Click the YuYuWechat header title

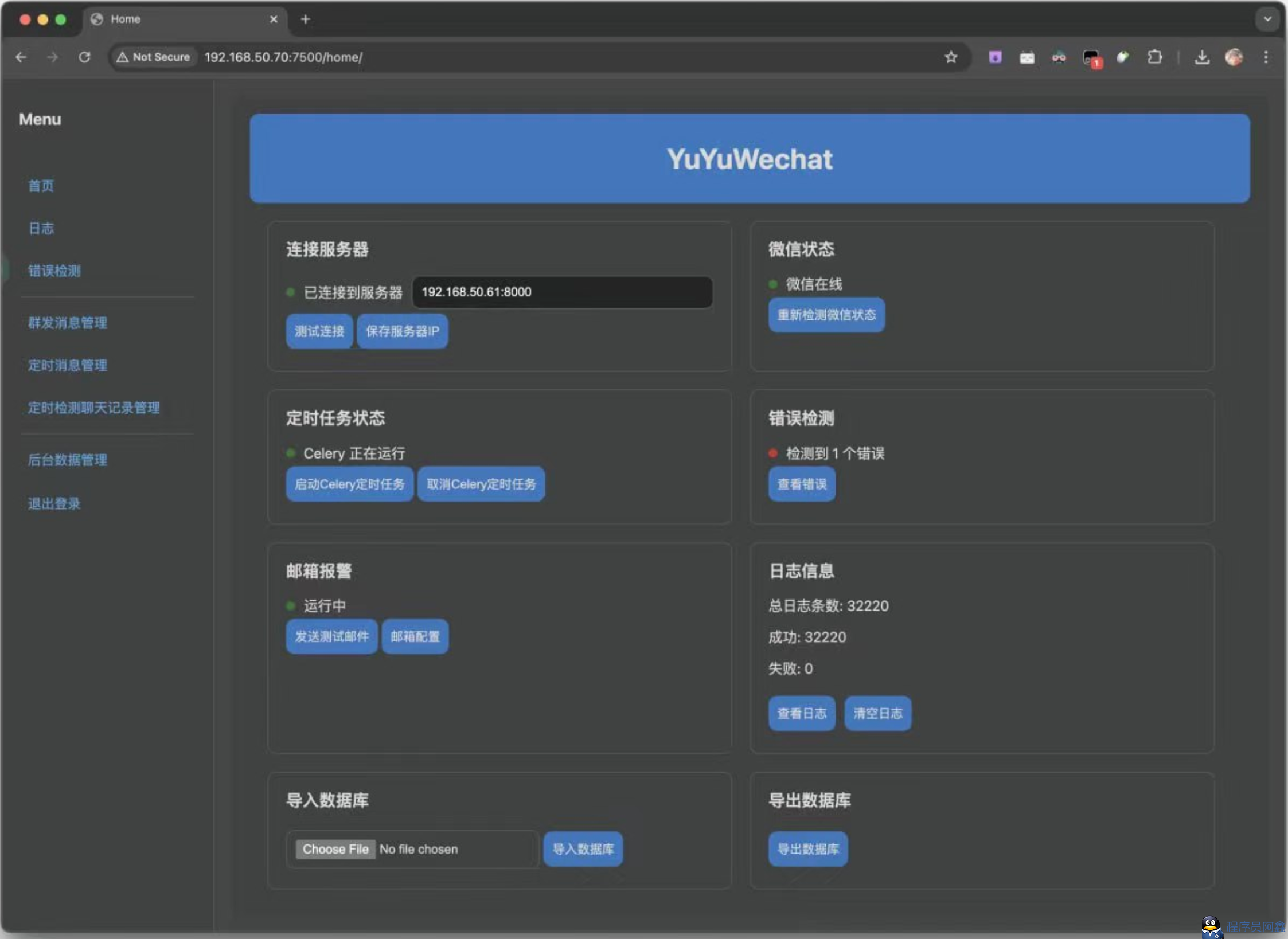pos(750,159)
